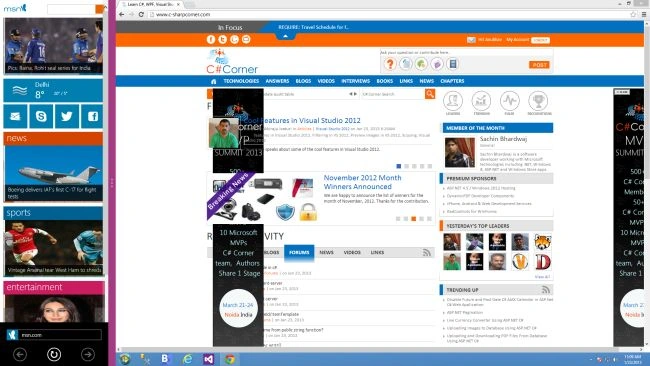Image resolution: width=650 pixels, height=366 pixels.
Task: Open the Leaders circular icon
Action: (453, 101)
